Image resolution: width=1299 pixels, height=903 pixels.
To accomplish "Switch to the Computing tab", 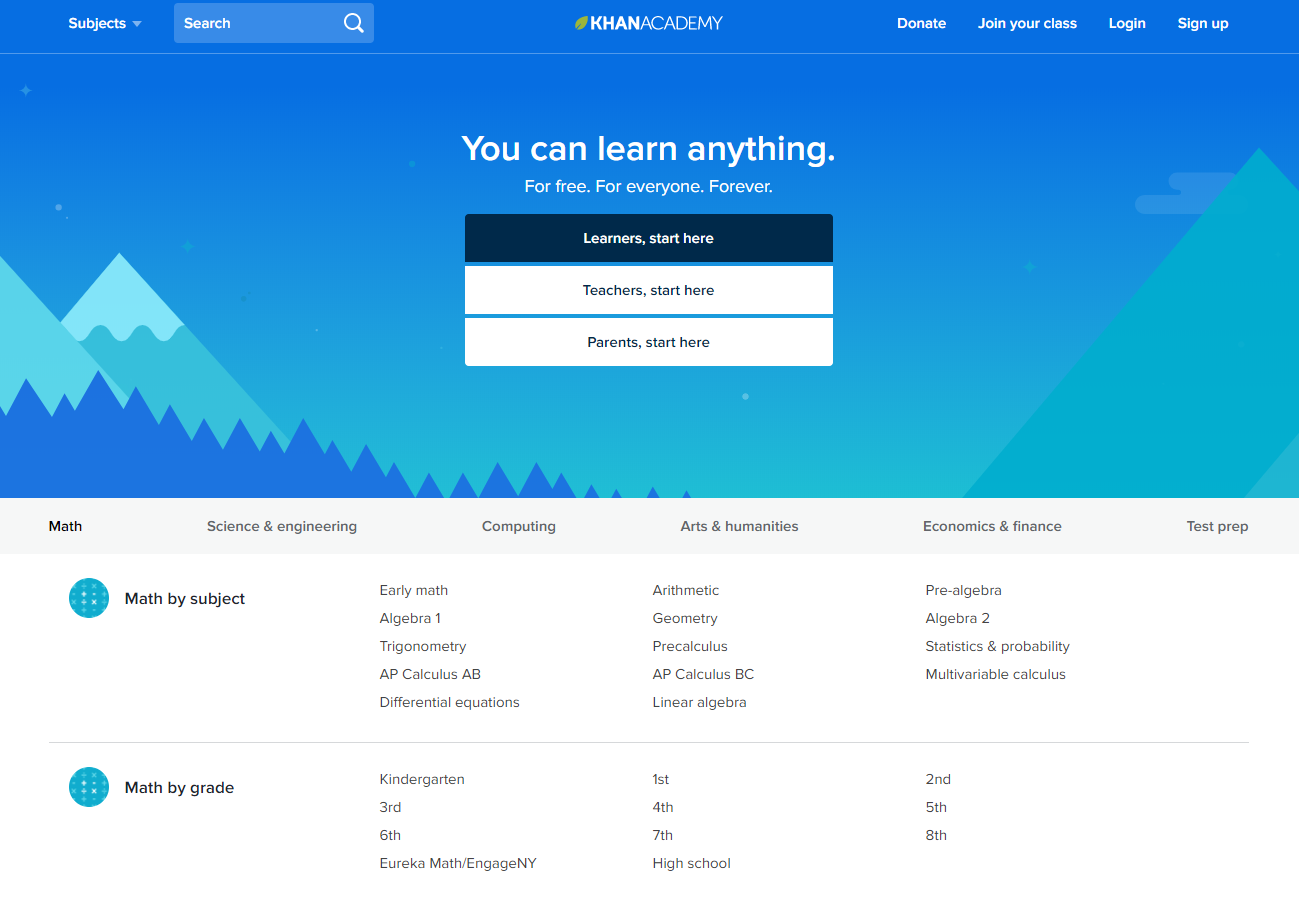I will point(519,526).
